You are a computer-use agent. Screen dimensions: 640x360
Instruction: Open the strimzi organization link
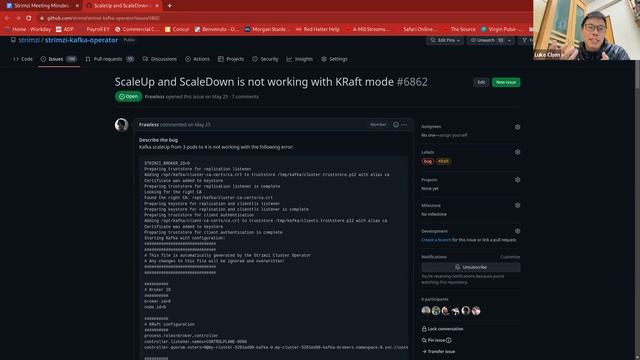click(29, 40)
